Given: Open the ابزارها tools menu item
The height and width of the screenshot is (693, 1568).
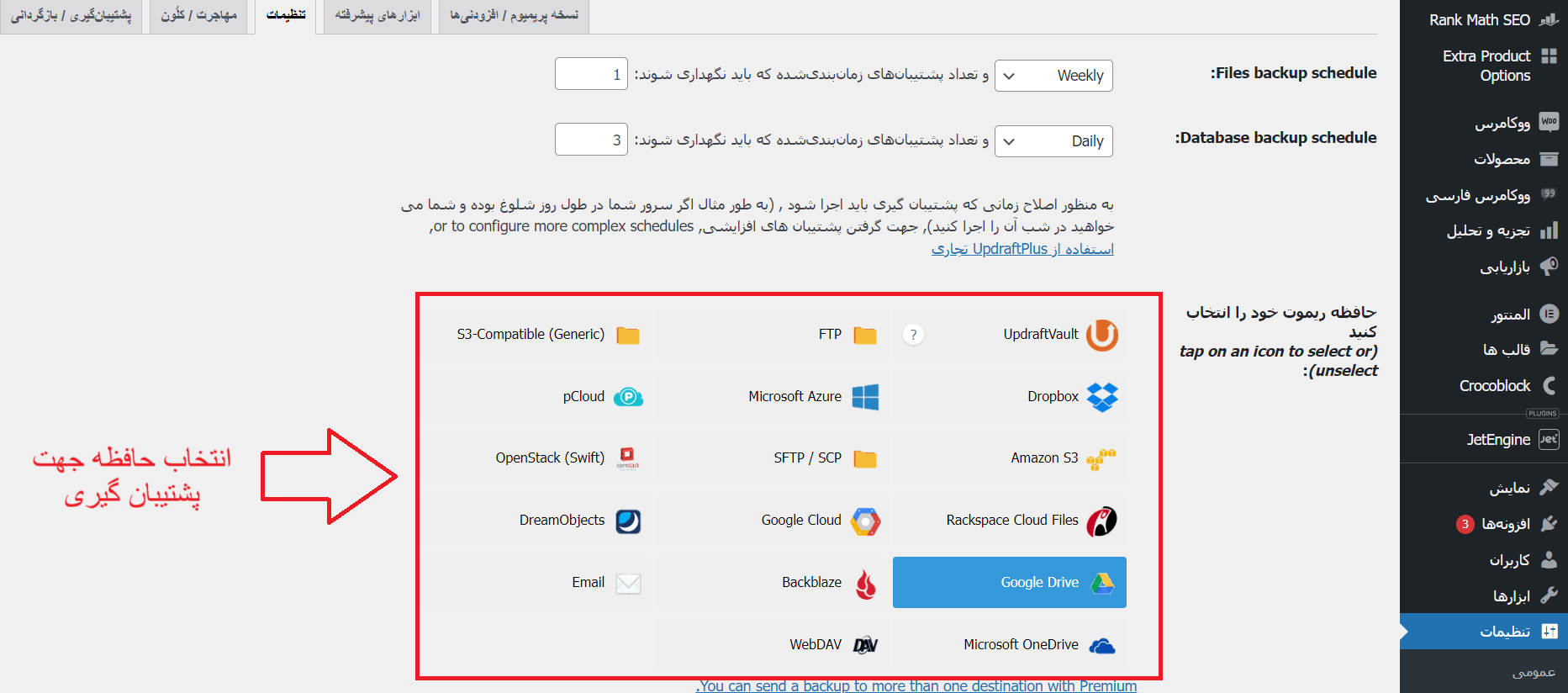Looking at the screenshot, I should tap(1484, 595).
